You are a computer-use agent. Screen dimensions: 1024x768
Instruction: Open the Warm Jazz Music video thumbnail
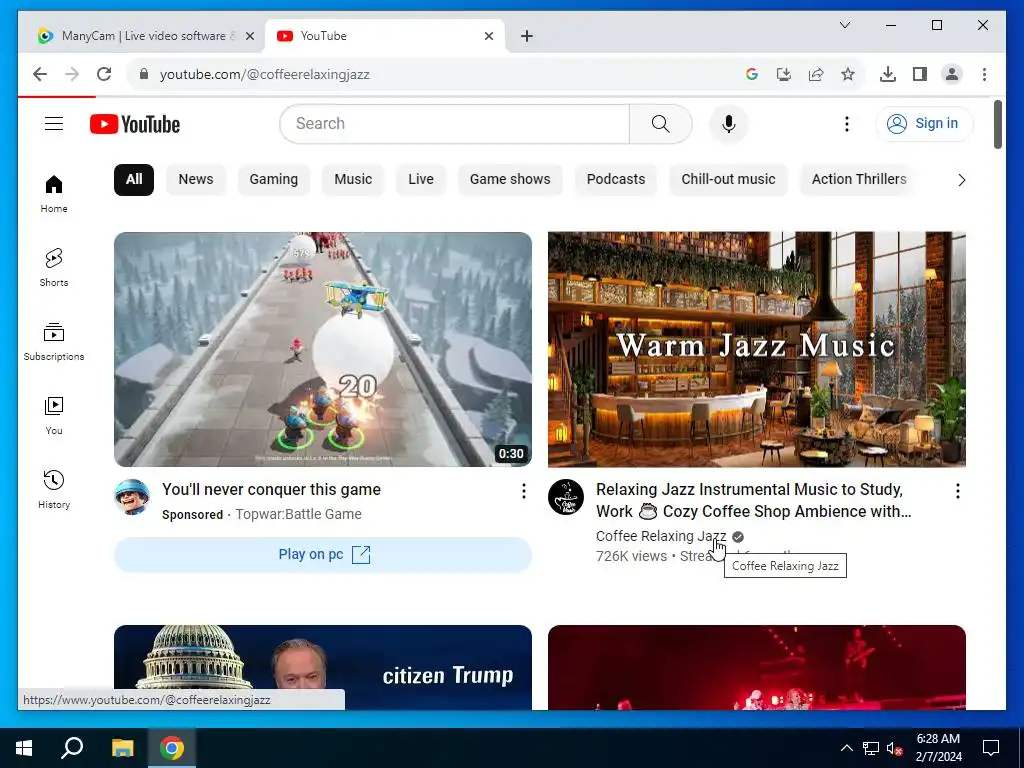click(x=756, y=349)
